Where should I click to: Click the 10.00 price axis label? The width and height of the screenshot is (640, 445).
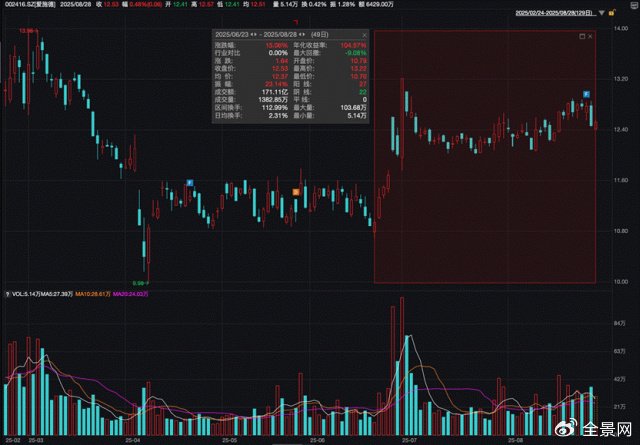coord(621,282)
